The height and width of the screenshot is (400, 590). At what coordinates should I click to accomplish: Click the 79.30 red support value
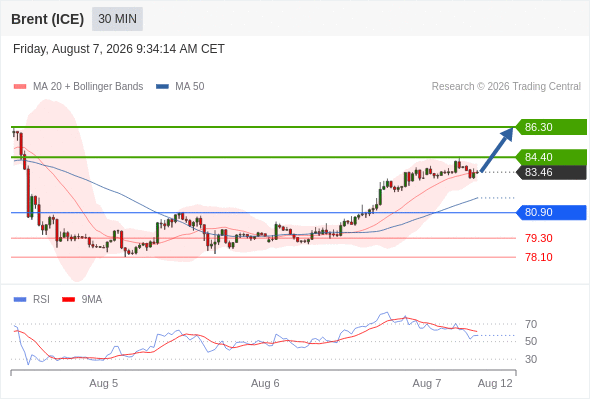coord(539,238)
